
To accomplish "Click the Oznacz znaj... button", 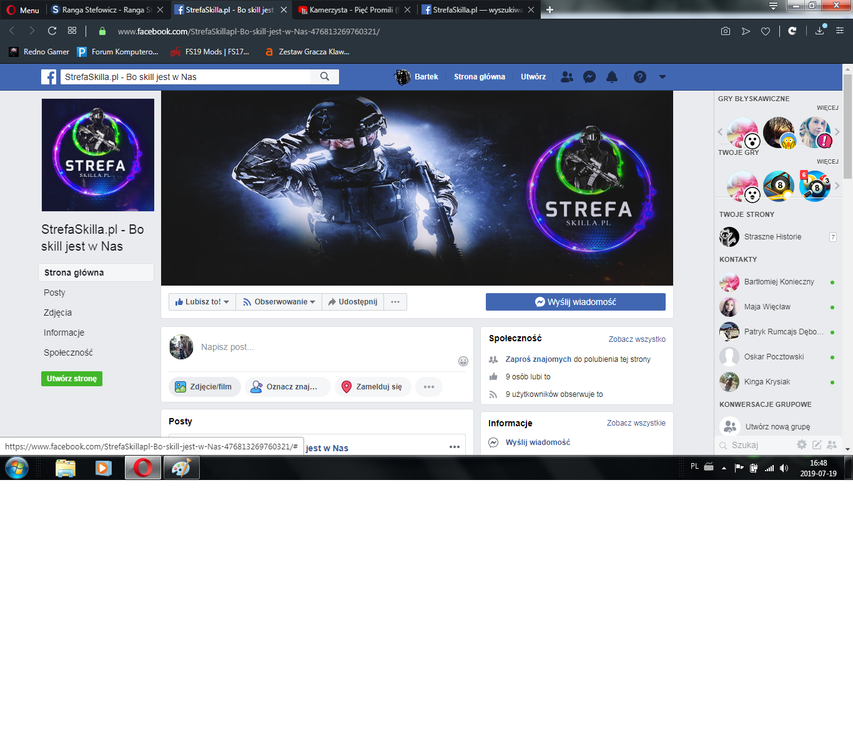I will click(287, 387).
